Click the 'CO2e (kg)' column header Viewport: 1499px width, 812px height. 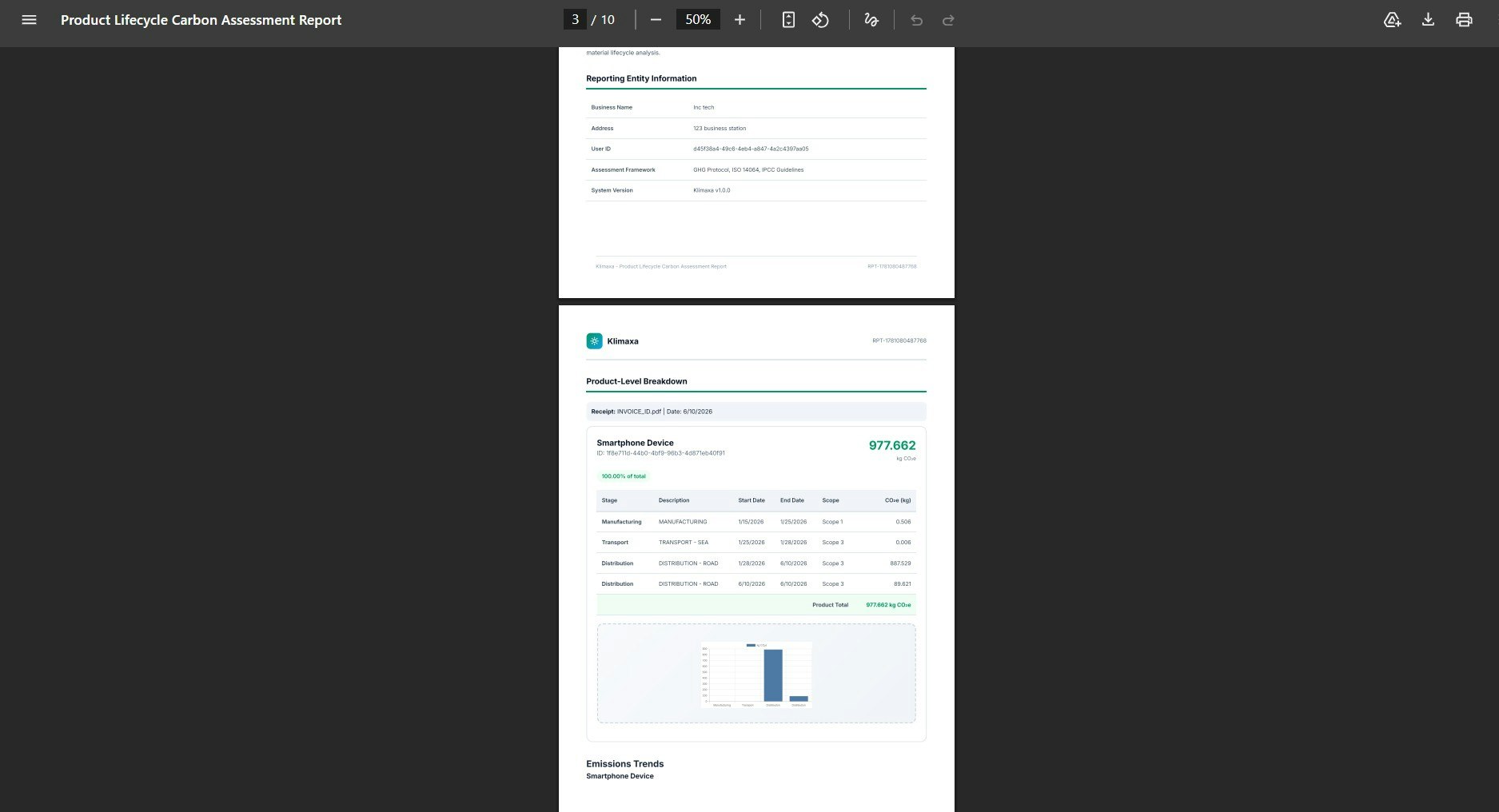pyautogui.click(x=898, y=500)
